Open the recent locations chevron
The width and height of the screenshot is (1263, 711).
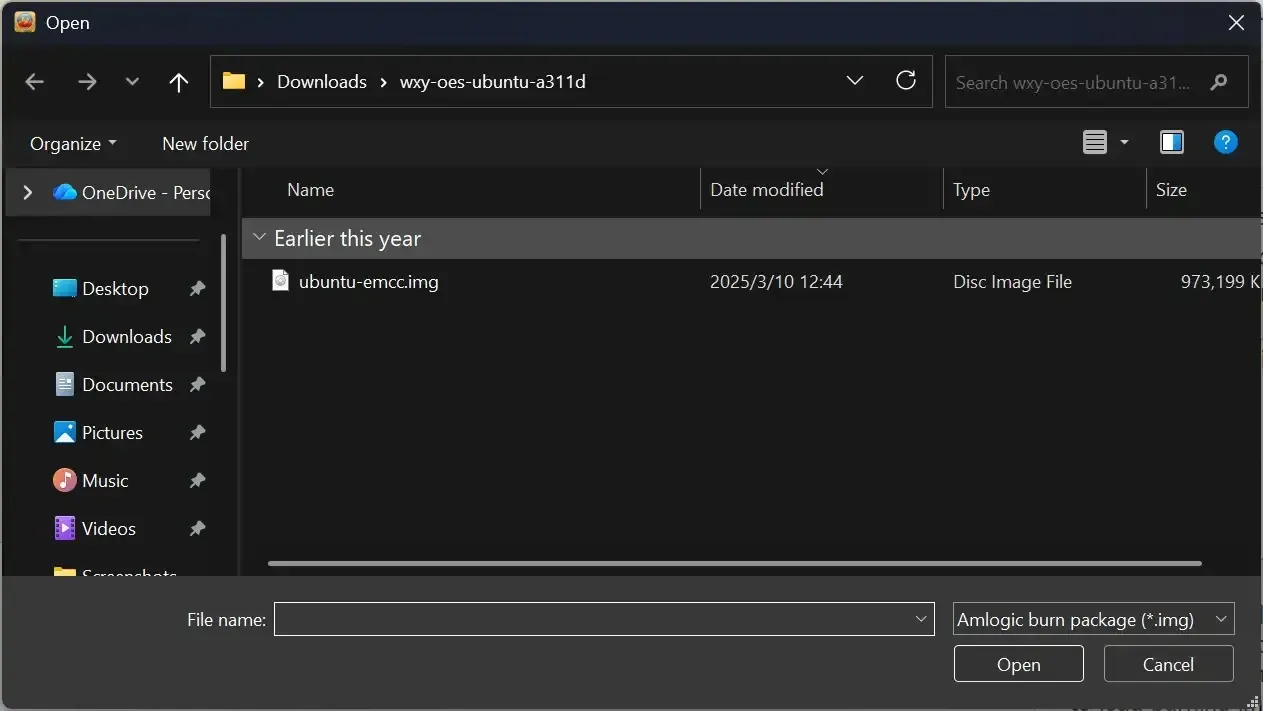point(132,82)
